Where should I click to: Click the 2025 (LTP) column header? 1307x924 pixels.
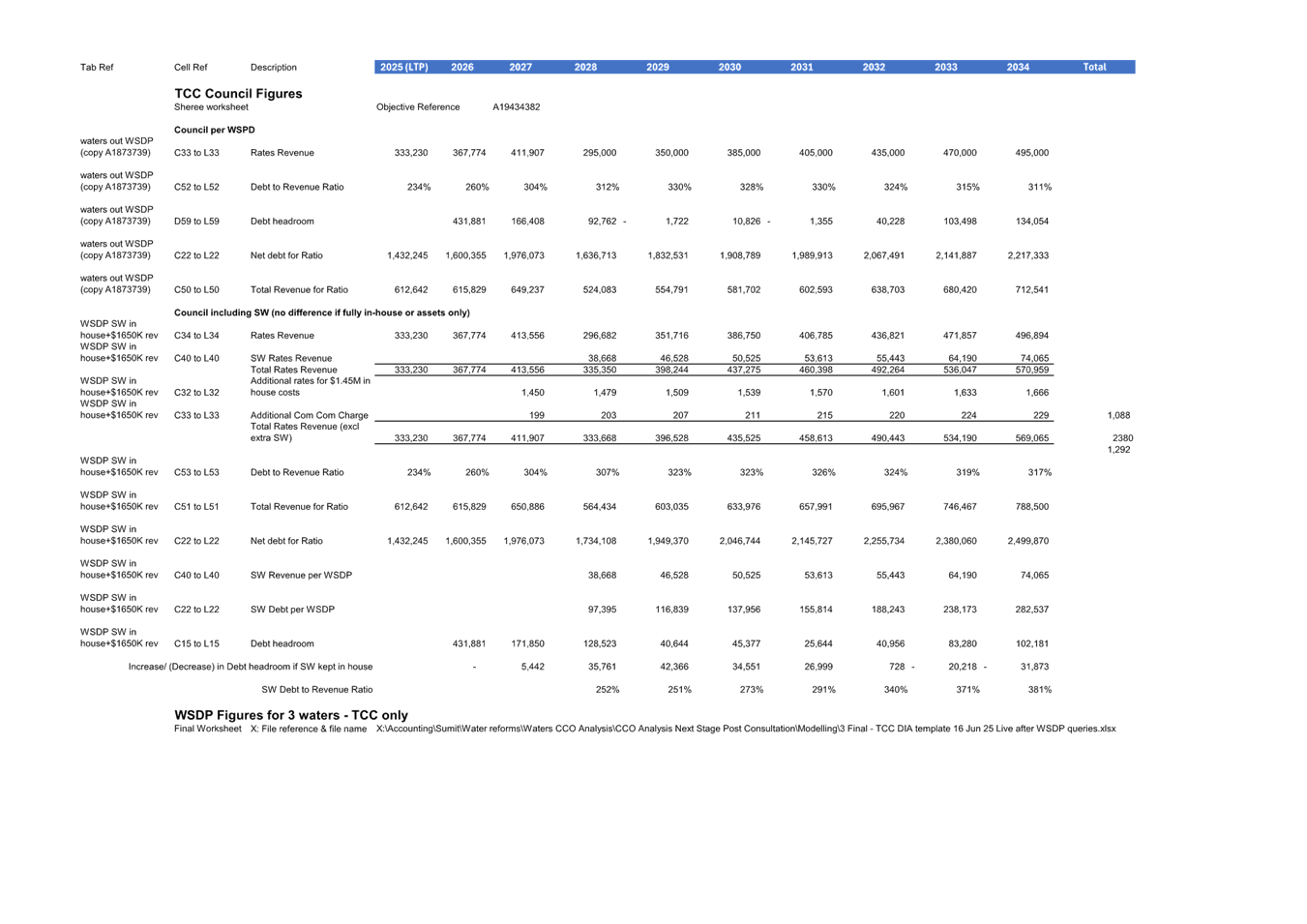pyautogui.click(x=403, y=68)
